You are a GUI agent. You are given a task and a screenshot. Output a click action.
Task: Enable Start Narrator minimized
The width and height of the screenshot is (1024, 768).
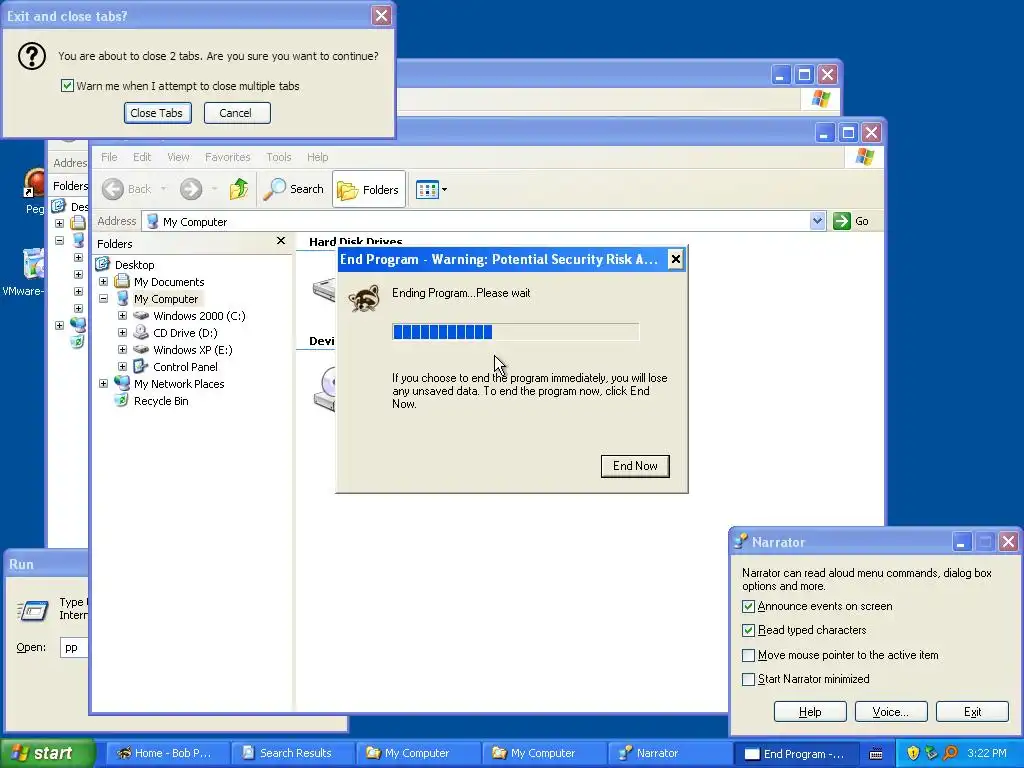pos(748,679)
